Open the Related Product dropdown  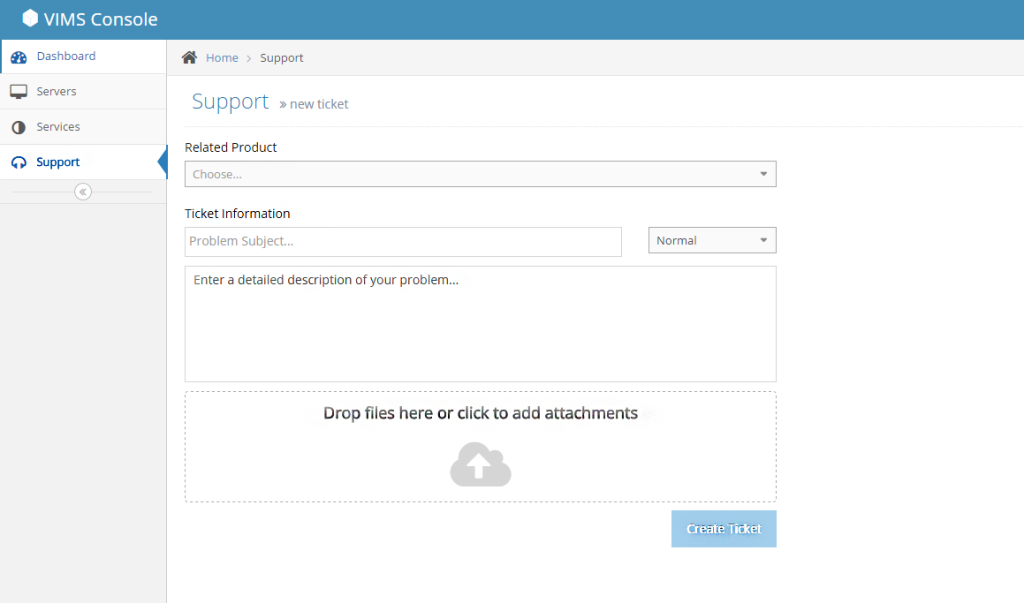[480, 174]
